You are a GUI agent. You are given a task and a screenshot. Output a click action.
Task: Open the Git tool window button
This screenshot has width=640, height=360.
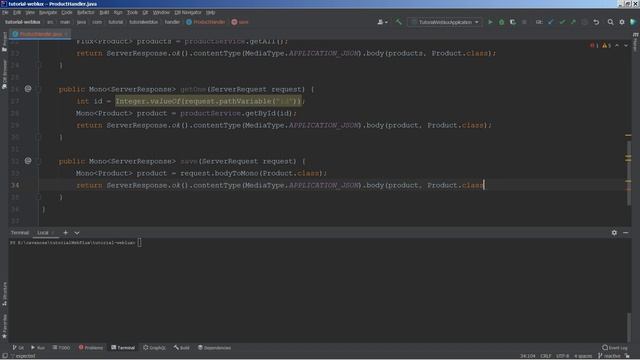(x=18, y=348)
